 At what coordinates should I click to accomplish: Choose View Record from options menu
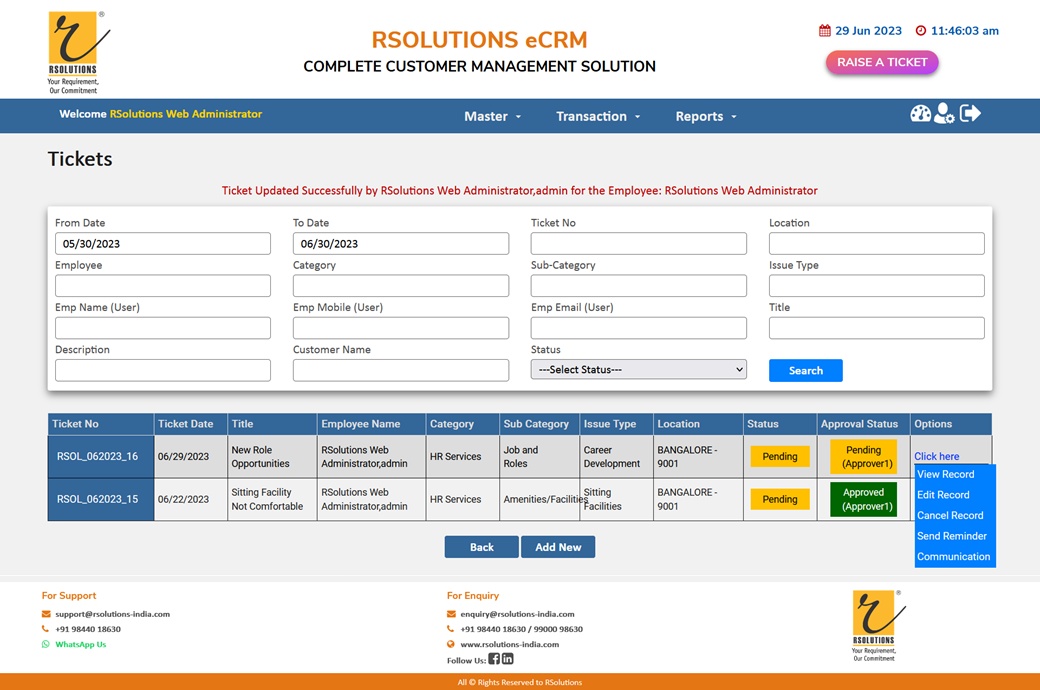coord(945,474)
